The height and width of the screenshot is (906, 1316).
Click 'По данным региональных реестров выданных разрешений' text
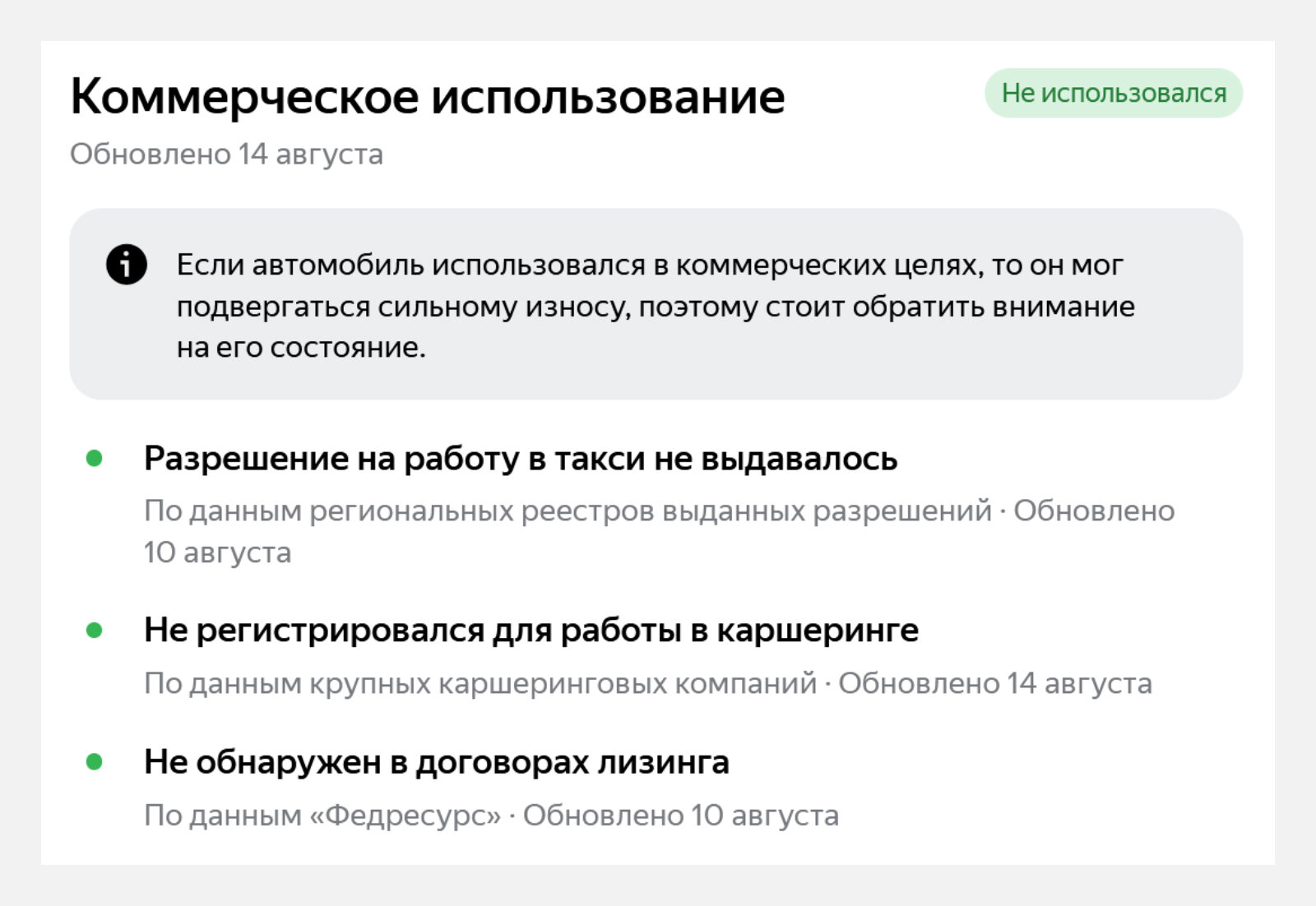[568, 511]
